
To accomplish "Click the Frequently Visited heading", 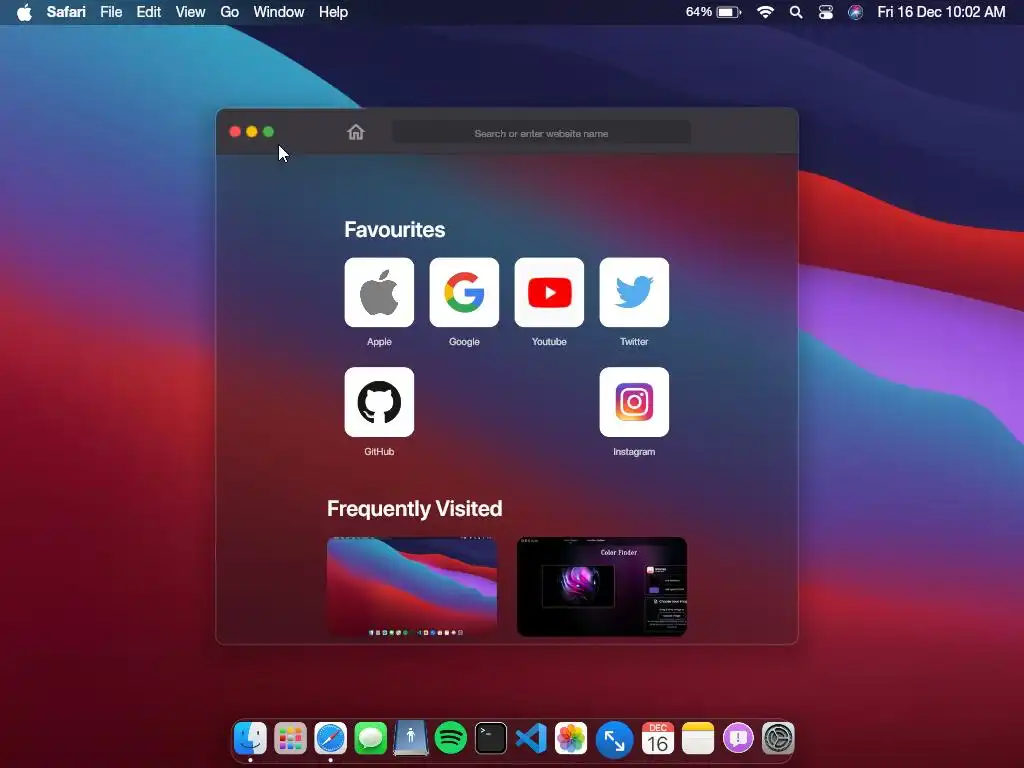I will coord(415,509).
